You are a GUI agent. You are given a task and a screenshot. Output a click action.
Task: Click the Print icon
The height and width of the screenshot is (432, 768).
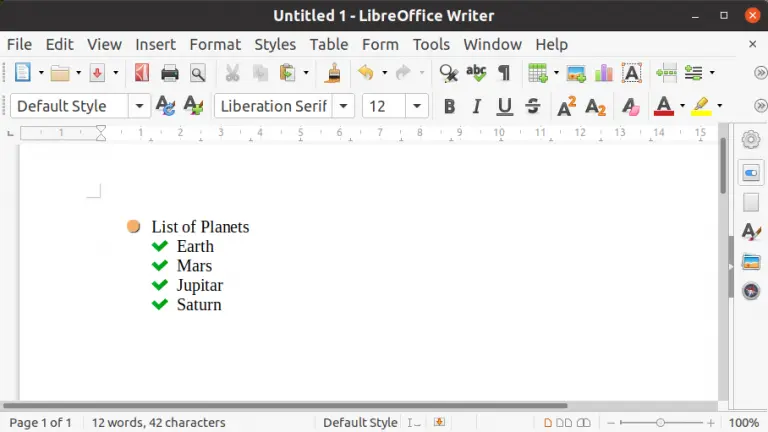(170, 73)
